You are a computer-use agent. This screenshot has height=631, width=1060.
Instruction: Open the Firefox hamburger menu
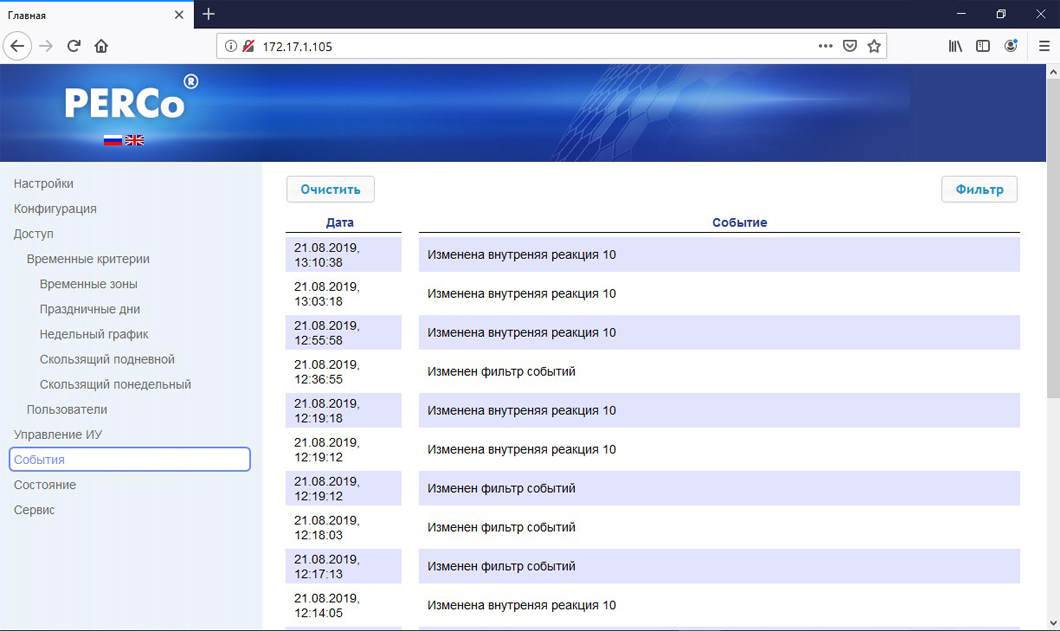point(1044,46)
